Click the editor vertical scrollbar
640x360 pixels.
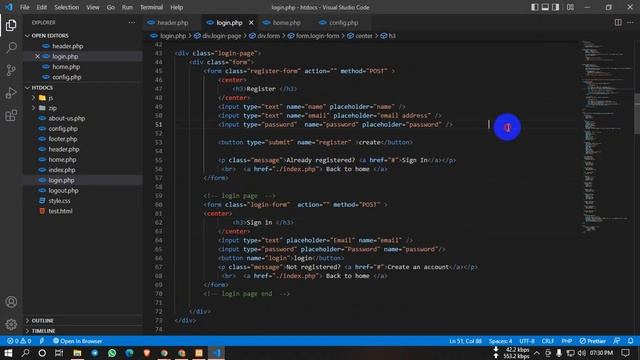[x=637, y=113]
